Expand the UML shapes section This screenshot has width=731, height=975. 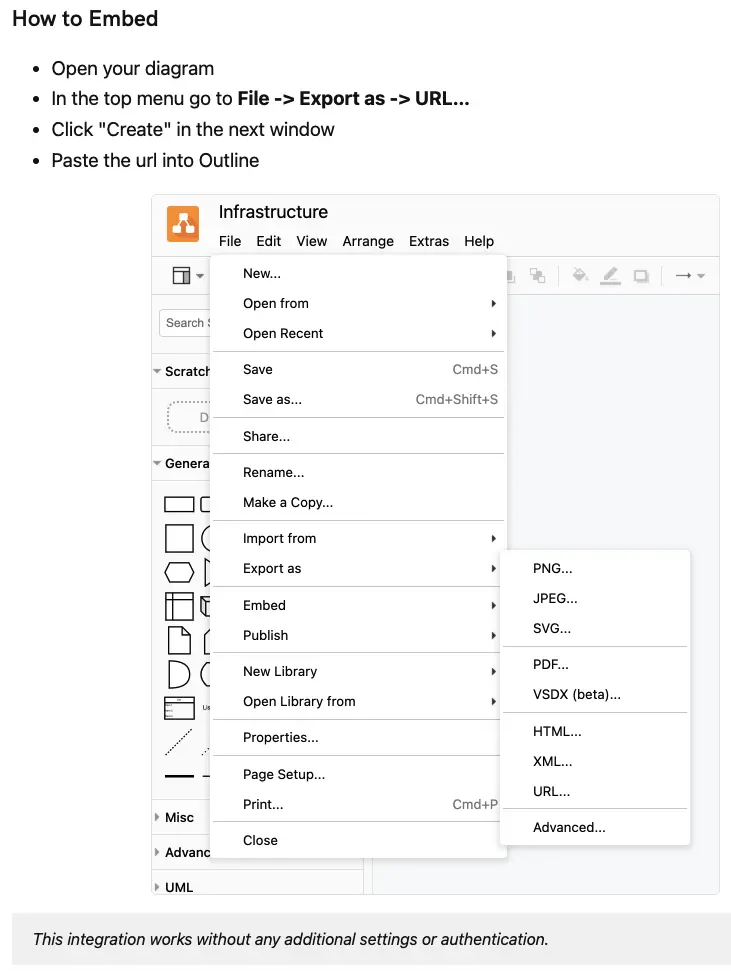(x=179, y=887)
